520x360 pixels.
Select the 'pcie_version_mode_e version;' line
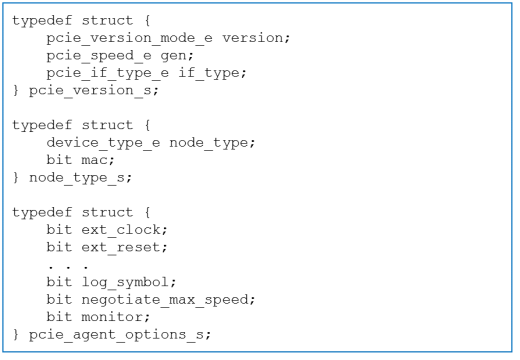(x=168, y=38)
